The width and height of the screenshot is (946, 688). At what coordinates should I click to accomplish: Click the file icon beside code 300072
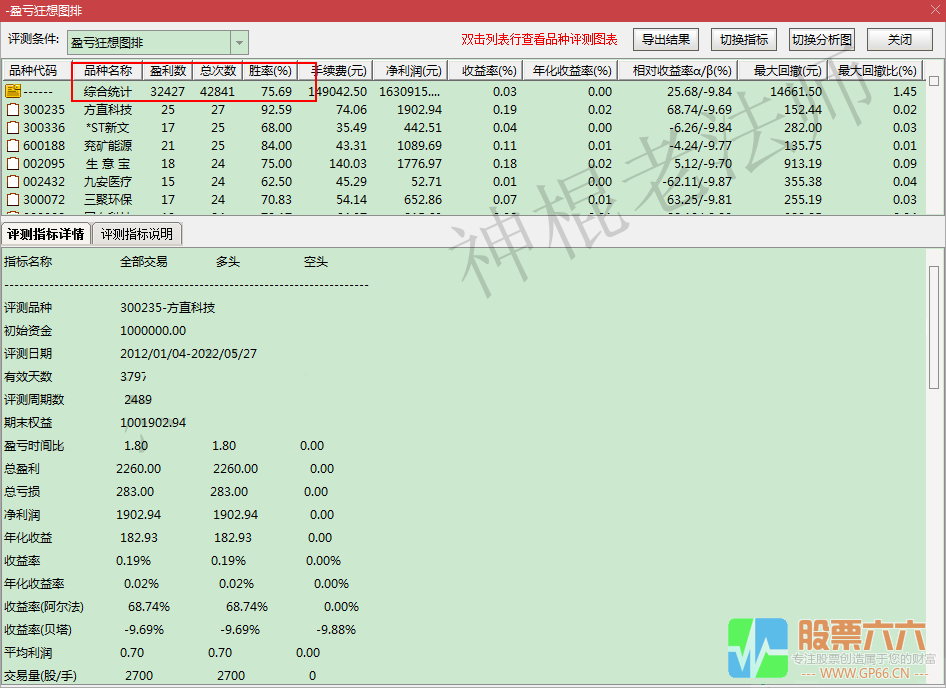click(13, 200)
